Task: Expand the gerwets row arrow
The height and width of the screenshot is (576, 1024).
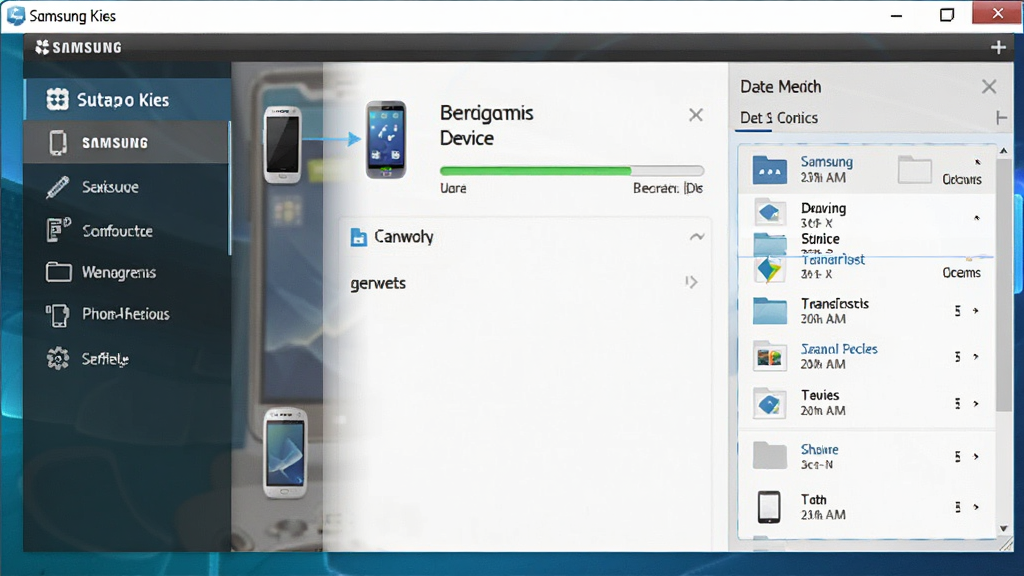Action: pos(692,282)
